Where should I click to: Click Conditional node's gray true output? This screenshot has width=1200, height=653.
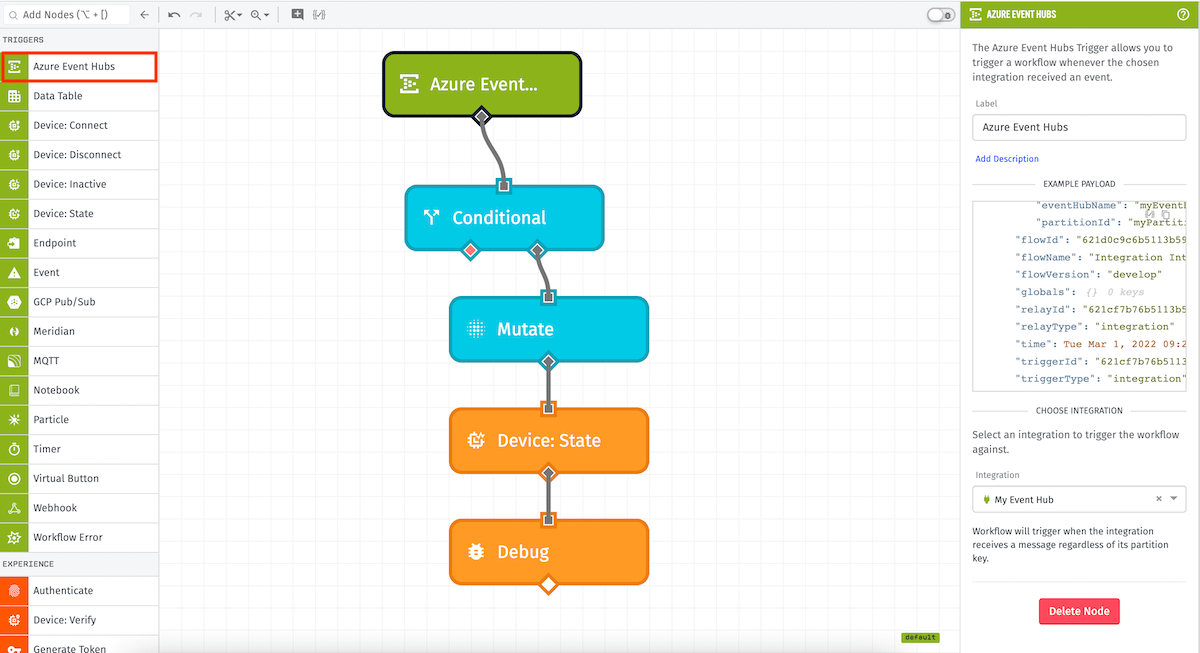click(537, 249)
